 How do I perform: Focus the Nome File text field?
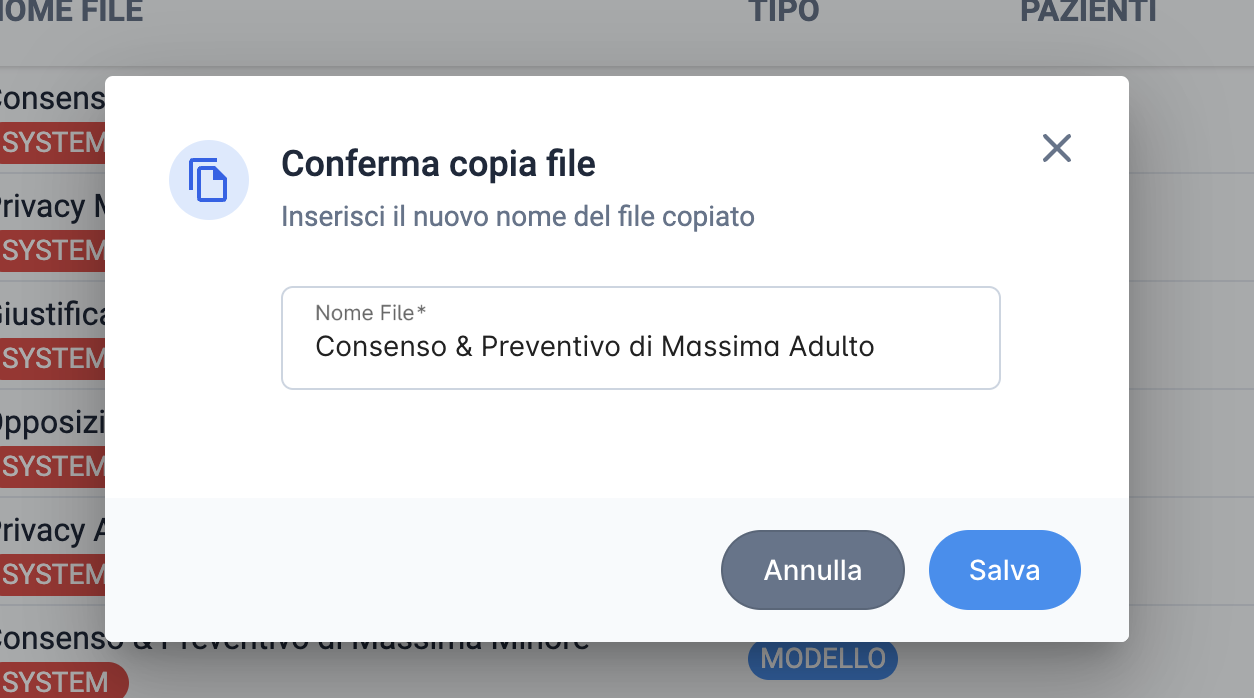coord(641,338)
